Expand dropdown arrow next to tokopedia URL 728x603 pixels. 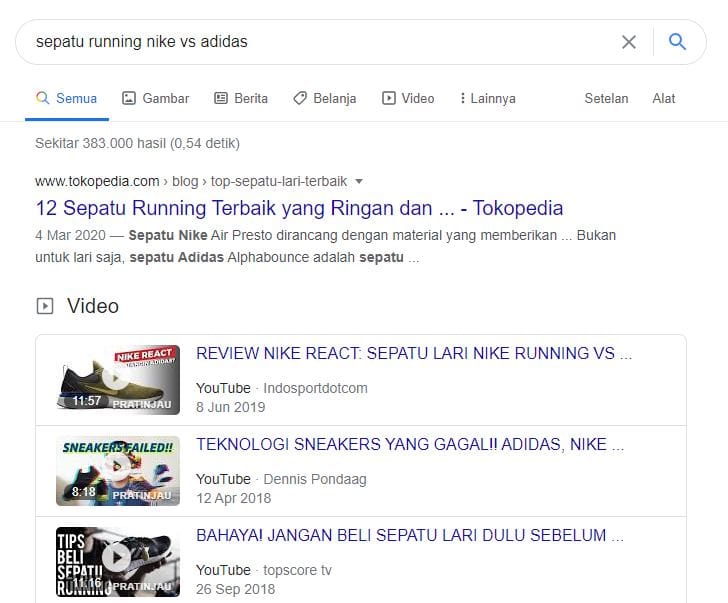coord(358,182)
